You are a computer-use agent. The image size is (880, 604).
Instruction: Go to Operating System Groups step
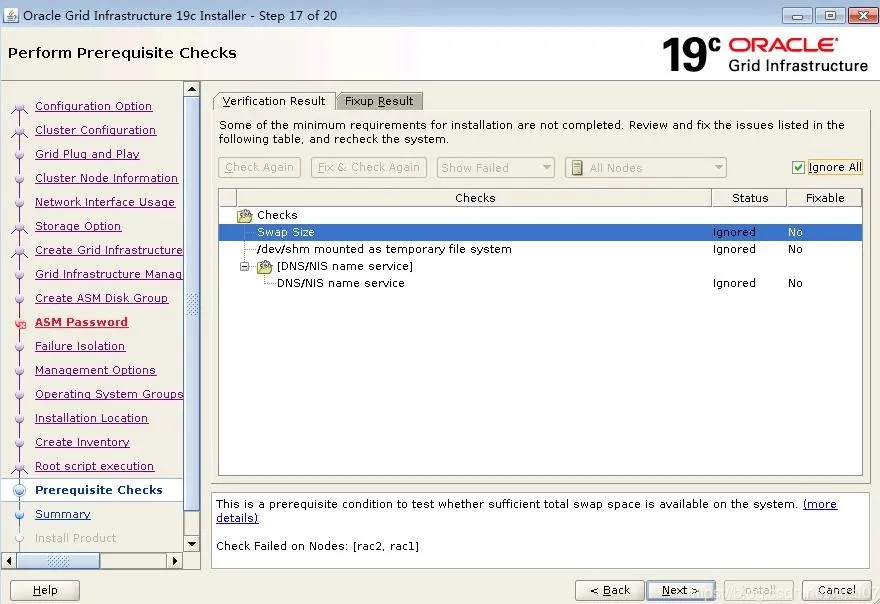109,394
